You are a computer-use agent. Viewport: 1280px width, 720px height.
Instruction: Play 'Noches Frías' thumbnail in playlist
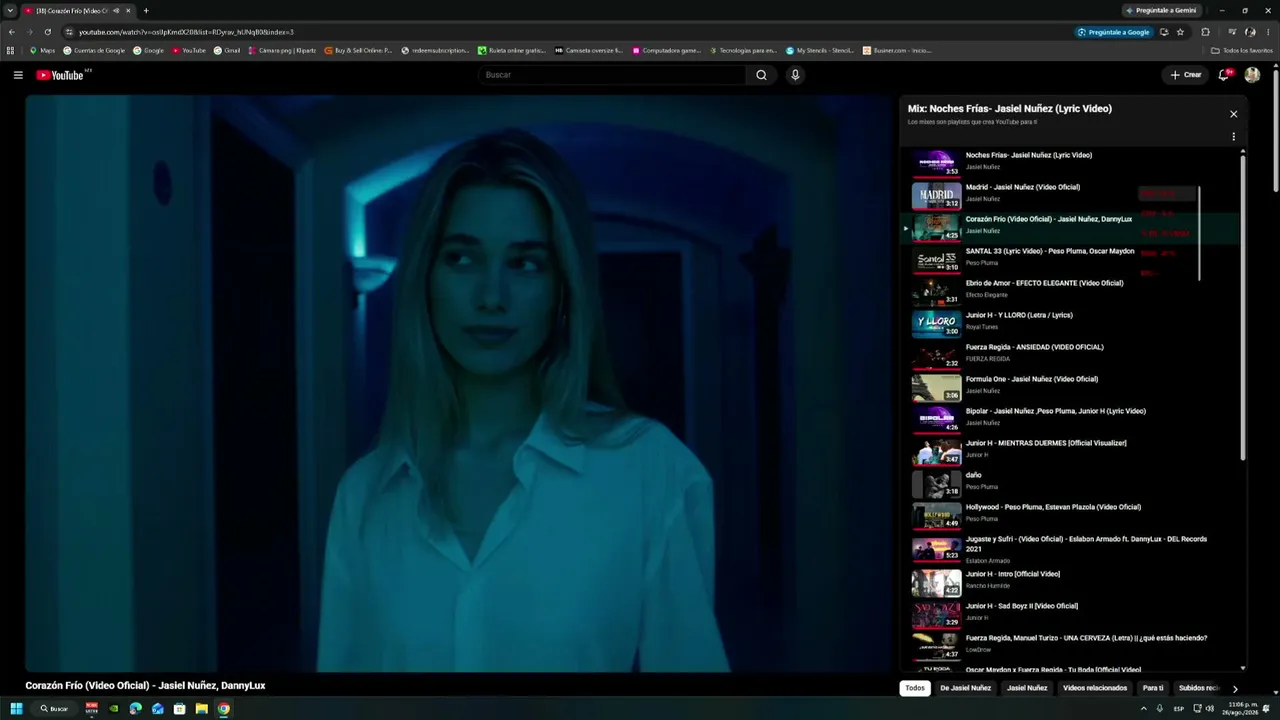pyautogui.click(x=936, y=163)
